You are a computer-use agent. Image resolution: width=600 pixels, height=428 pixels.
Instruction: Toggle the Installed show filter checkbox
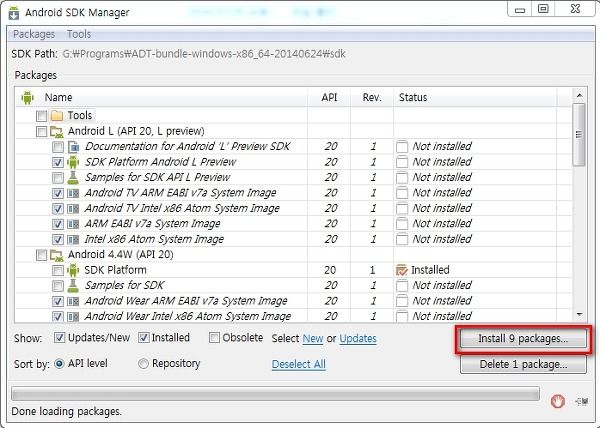143,337
